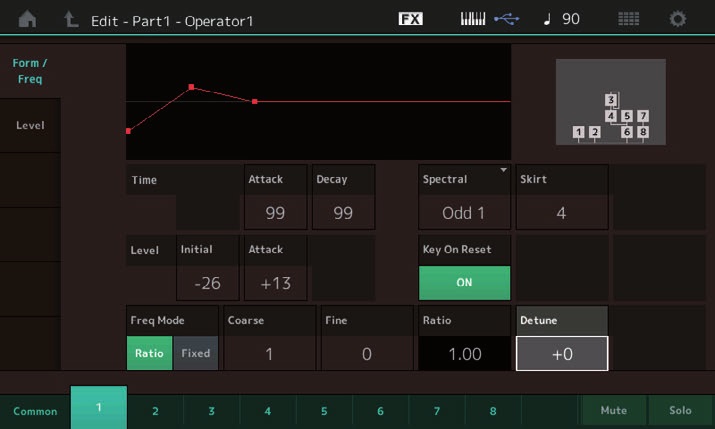Viewport: 715px width, 429px height.
Task: Select the Coarse value 1
Action: tap(269, 354)
